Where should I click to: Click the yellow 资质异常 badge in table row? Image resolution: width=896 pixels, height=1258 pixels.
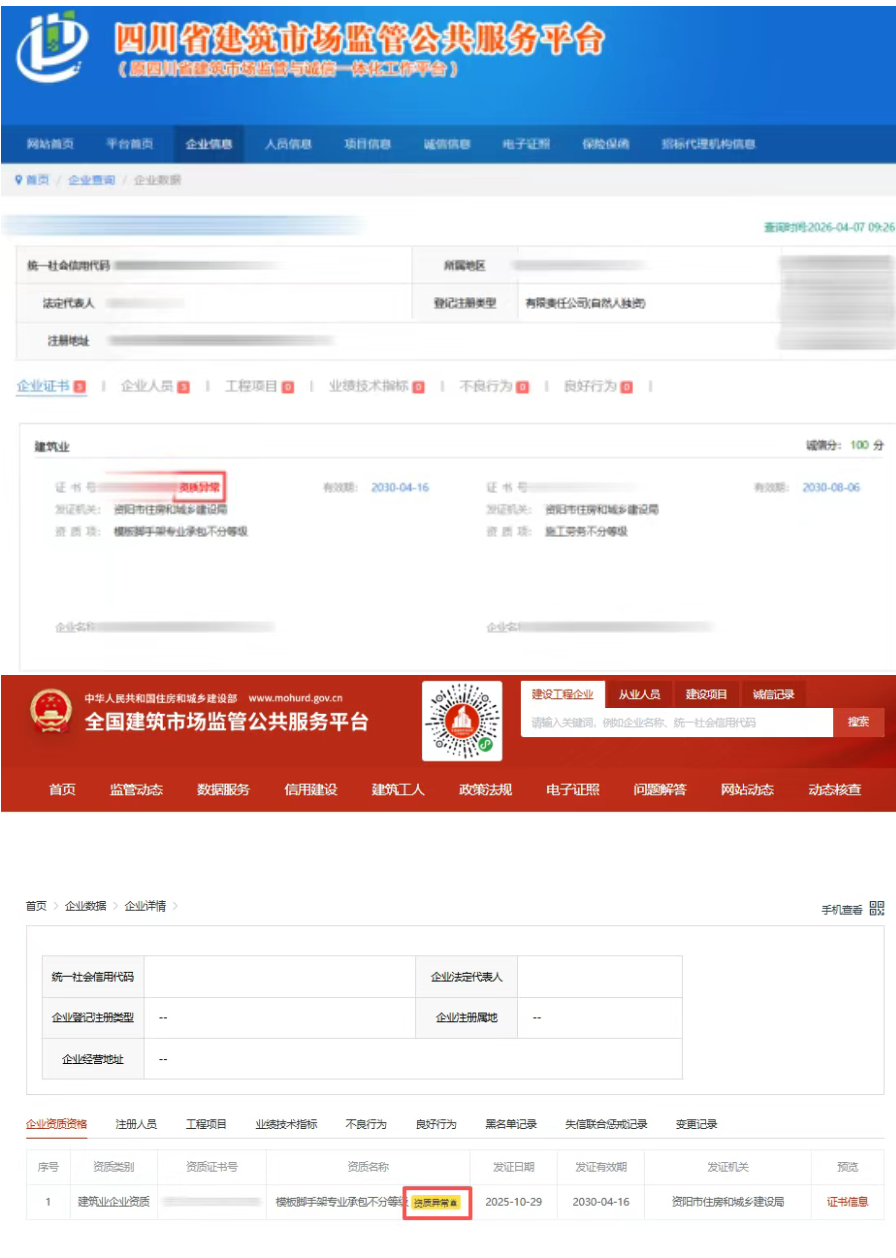pyautogui.click(x=435, y=1203)
